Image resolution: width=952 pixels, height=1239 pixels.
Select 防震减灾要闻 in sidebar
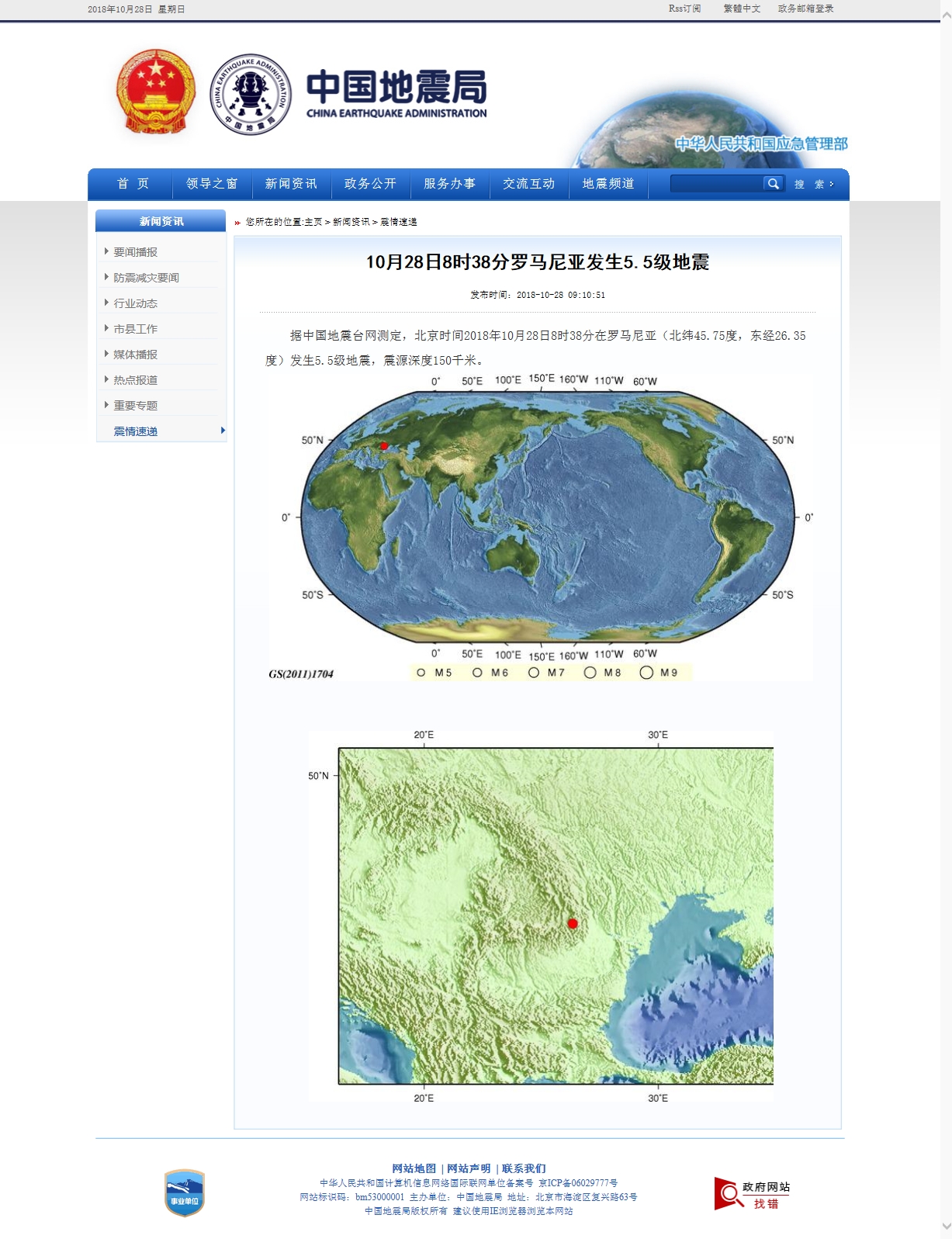(x=146, y=278)
